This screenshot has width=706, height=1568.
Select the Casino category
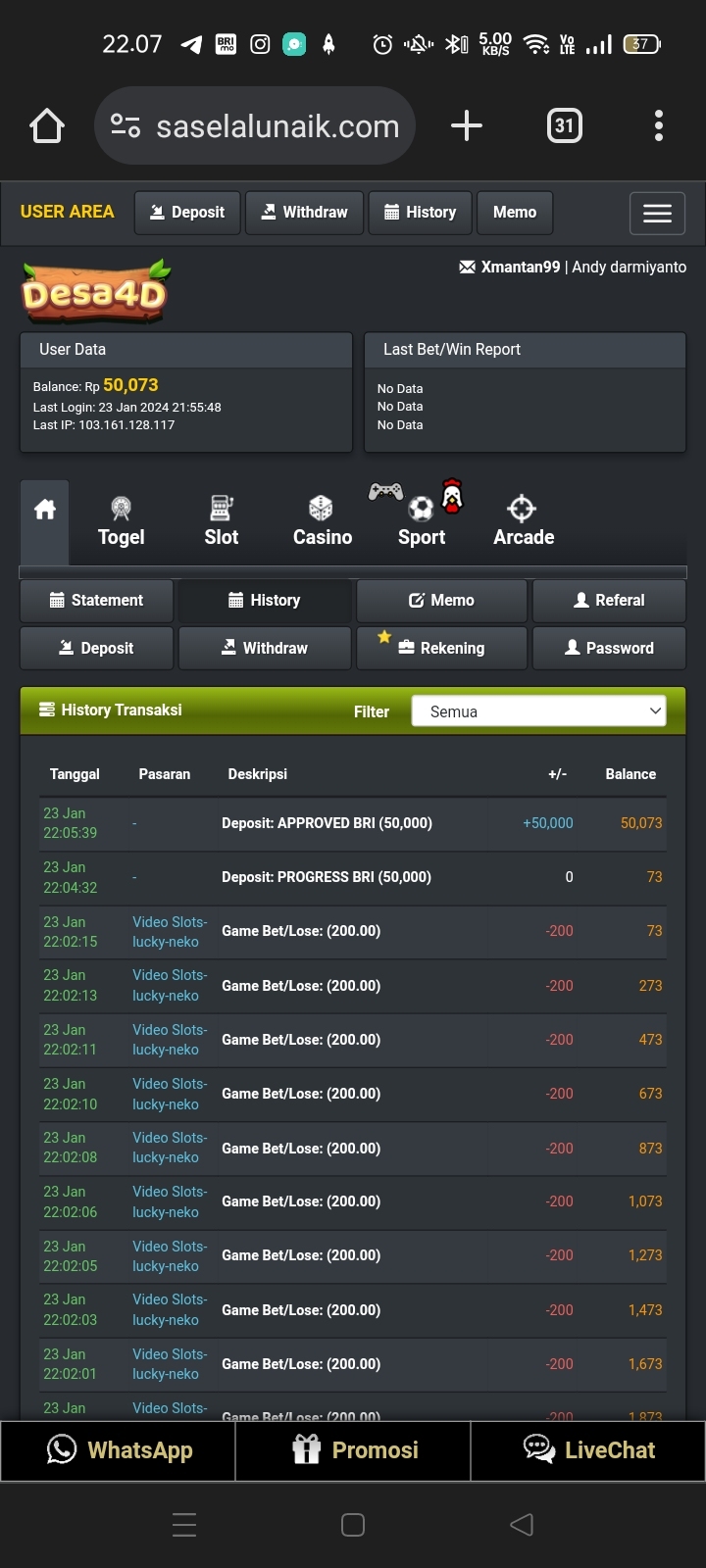point(322,521)
